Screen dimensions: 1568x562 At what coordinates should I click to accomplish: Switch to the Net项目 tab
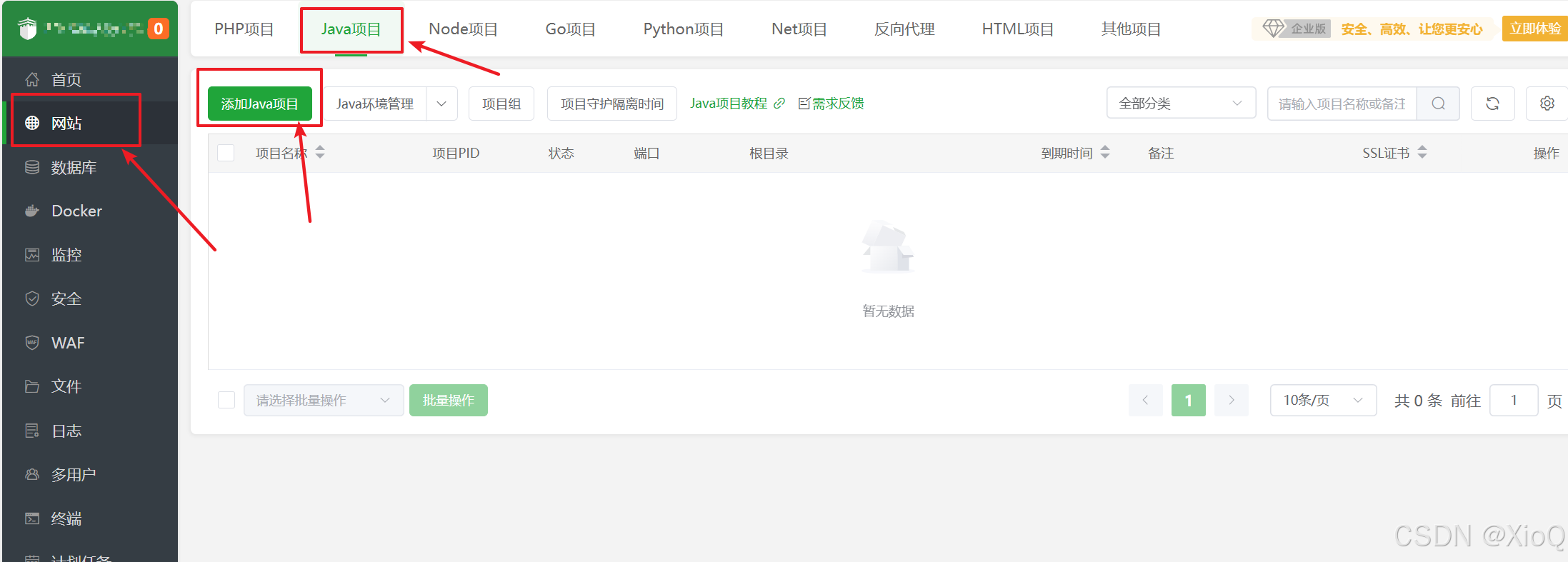point(799,29)
